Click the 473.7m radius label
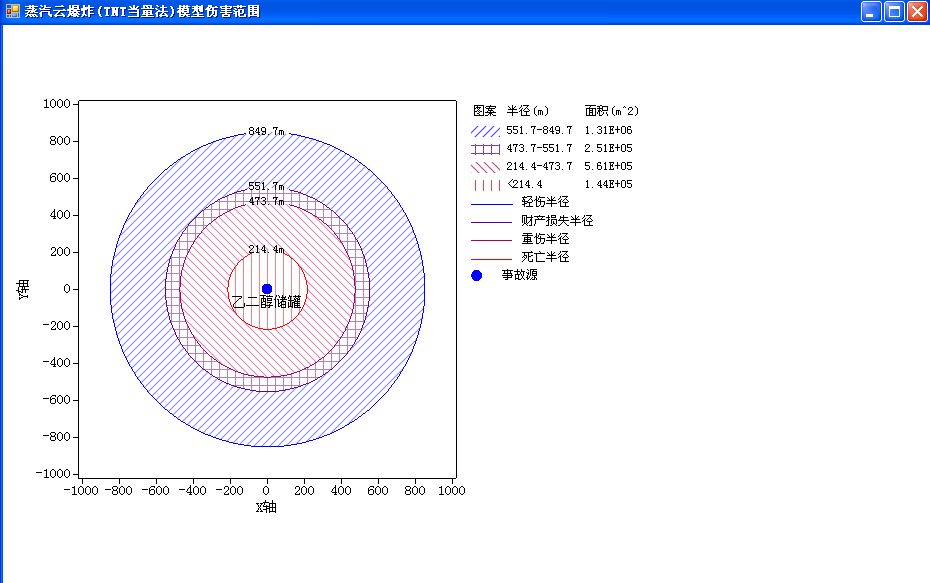Viewport: 930px width, 583px height. tap(266, 202)
